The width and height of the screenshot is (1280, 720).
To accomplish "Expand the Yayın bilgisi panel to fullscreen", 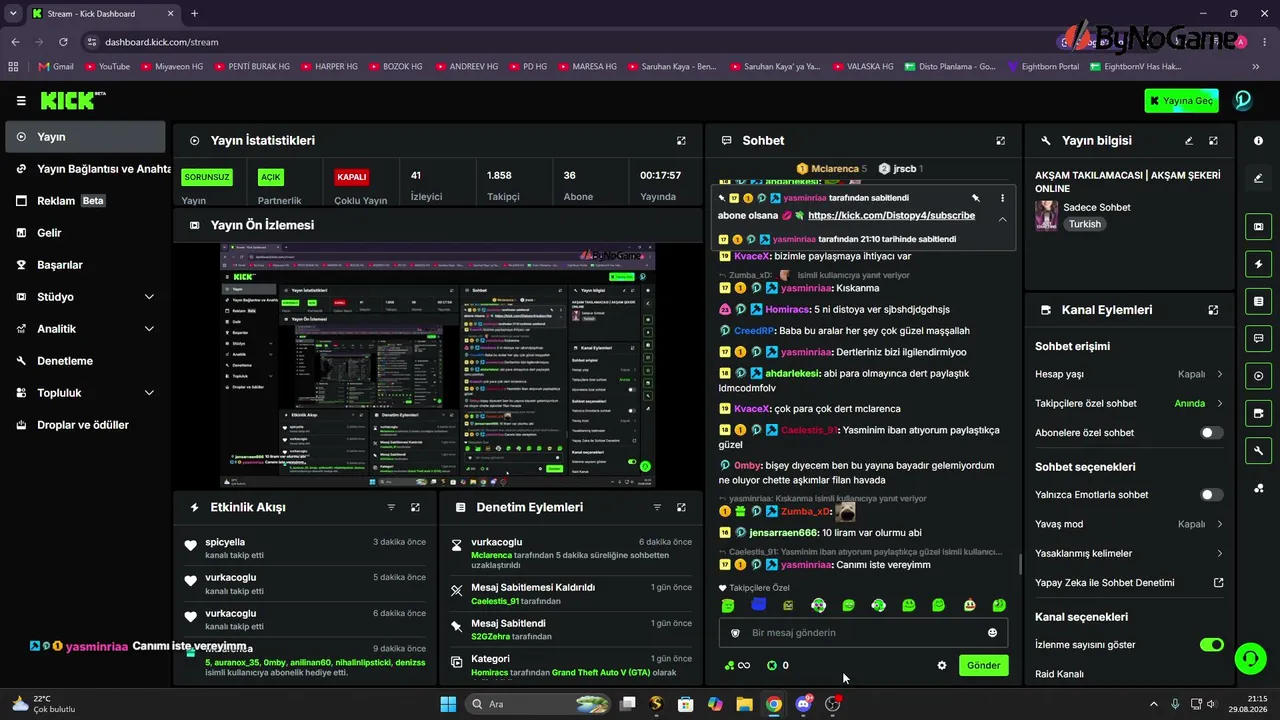I will [1213, 141].
